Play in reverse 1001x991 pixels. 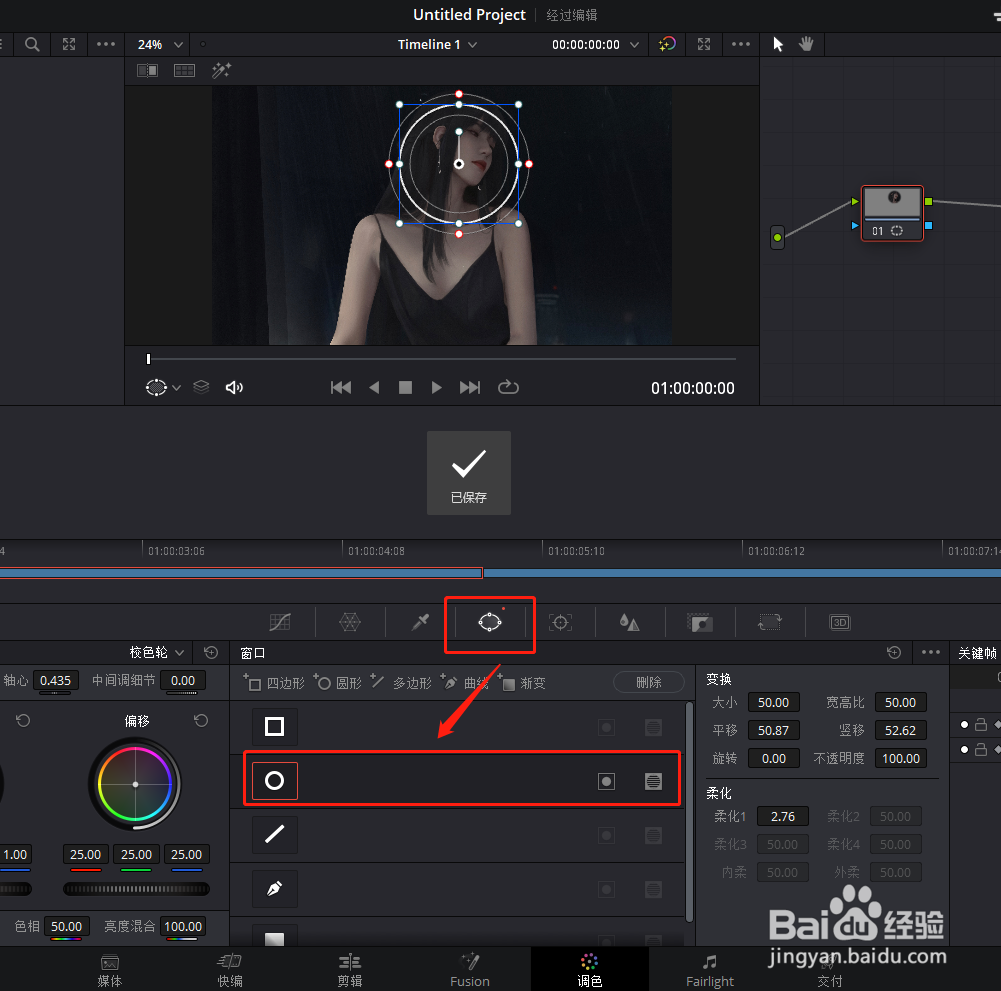(374, 388)
